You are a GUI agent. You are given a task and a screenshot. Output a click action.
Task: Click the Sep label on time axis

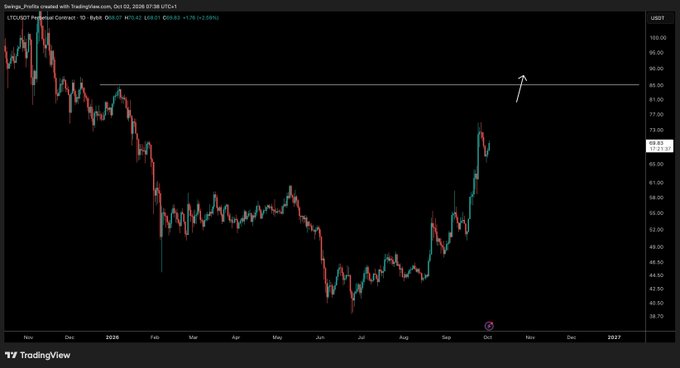(x=446, y=337)
